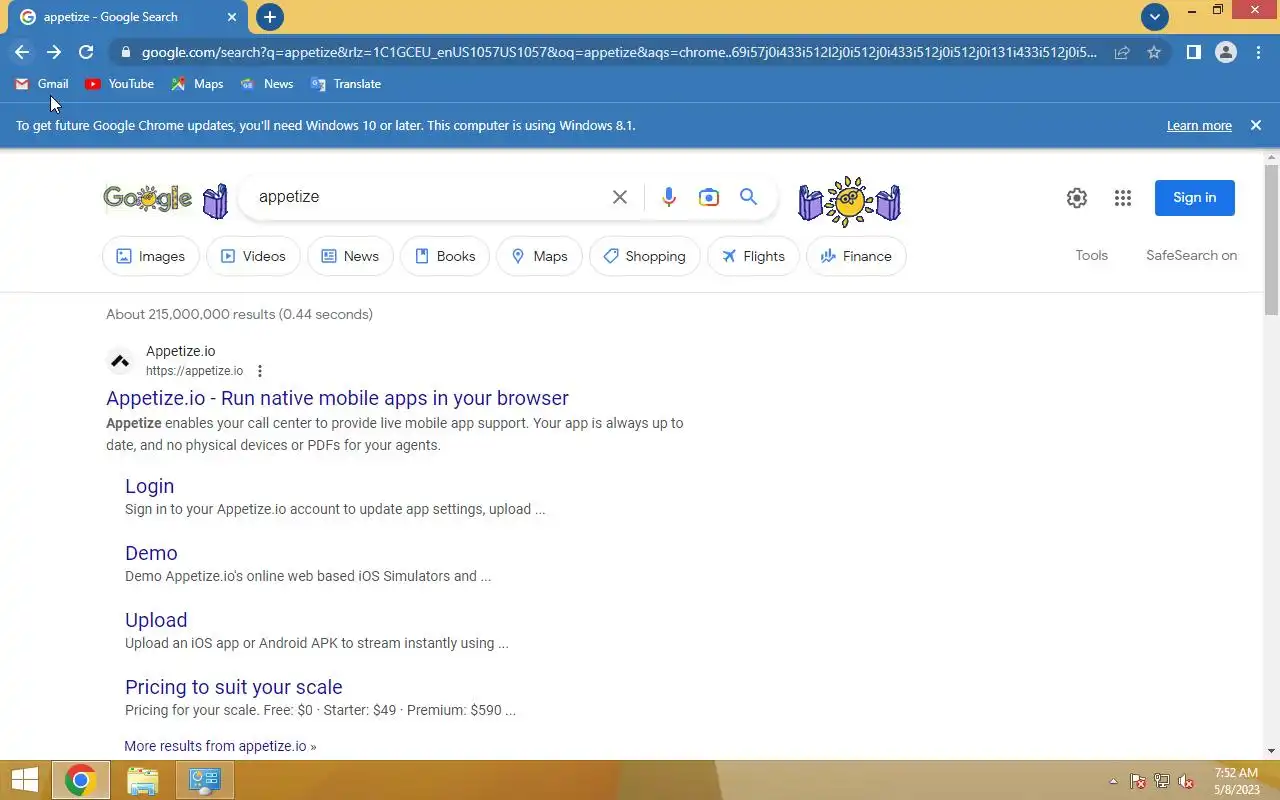Screen dimensions: 1280x800
Task: Open Translate bookmark
Action: point(346,84)
